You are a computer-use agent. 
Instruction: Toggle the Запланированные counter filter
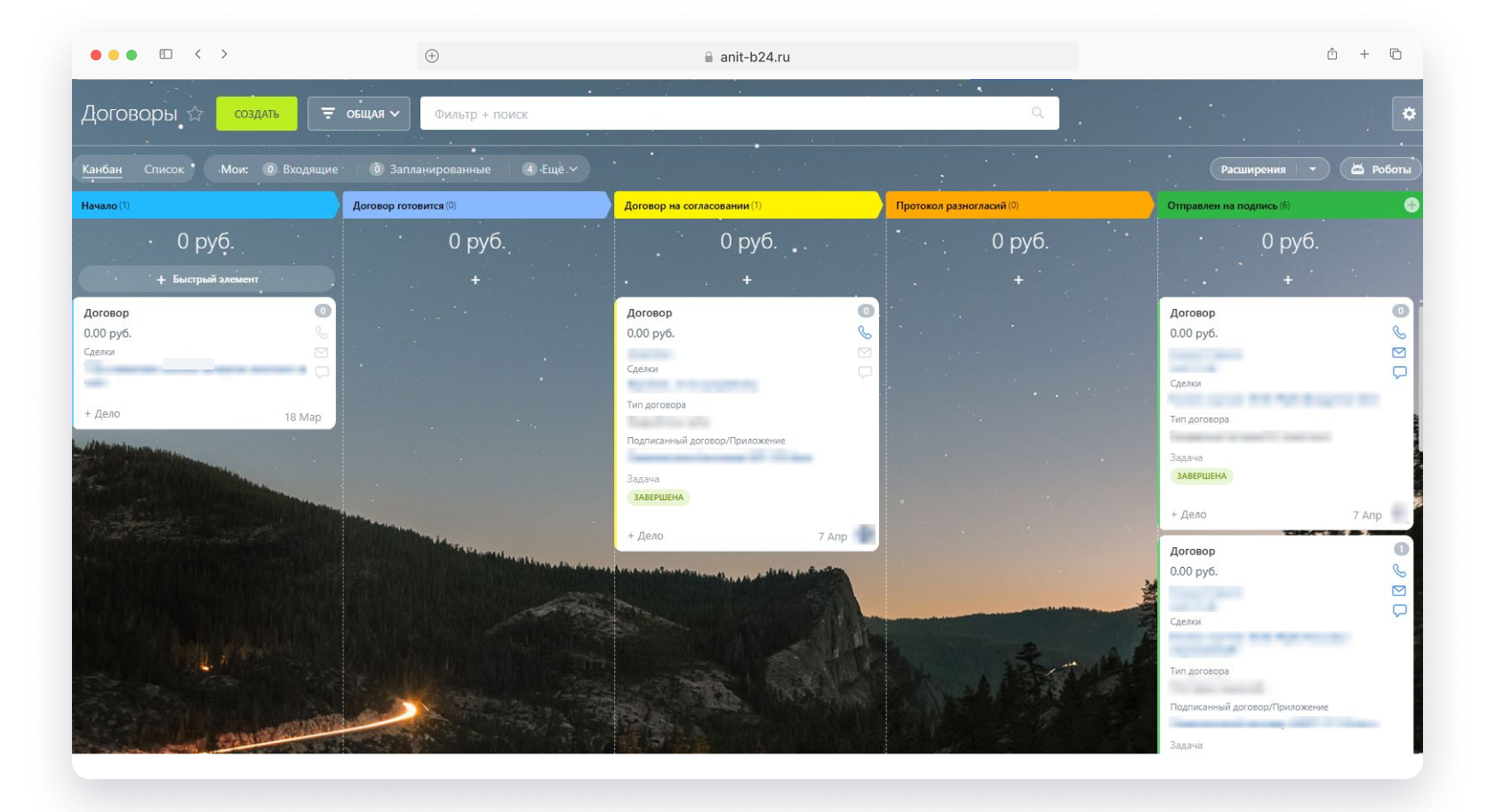(430, 169)
